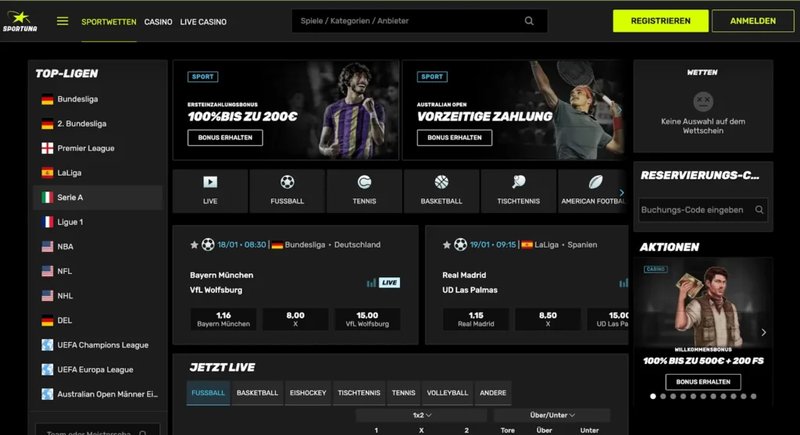Favorite the Real Madrid match star
The image size is (800, 435).
tap(446, 245)
